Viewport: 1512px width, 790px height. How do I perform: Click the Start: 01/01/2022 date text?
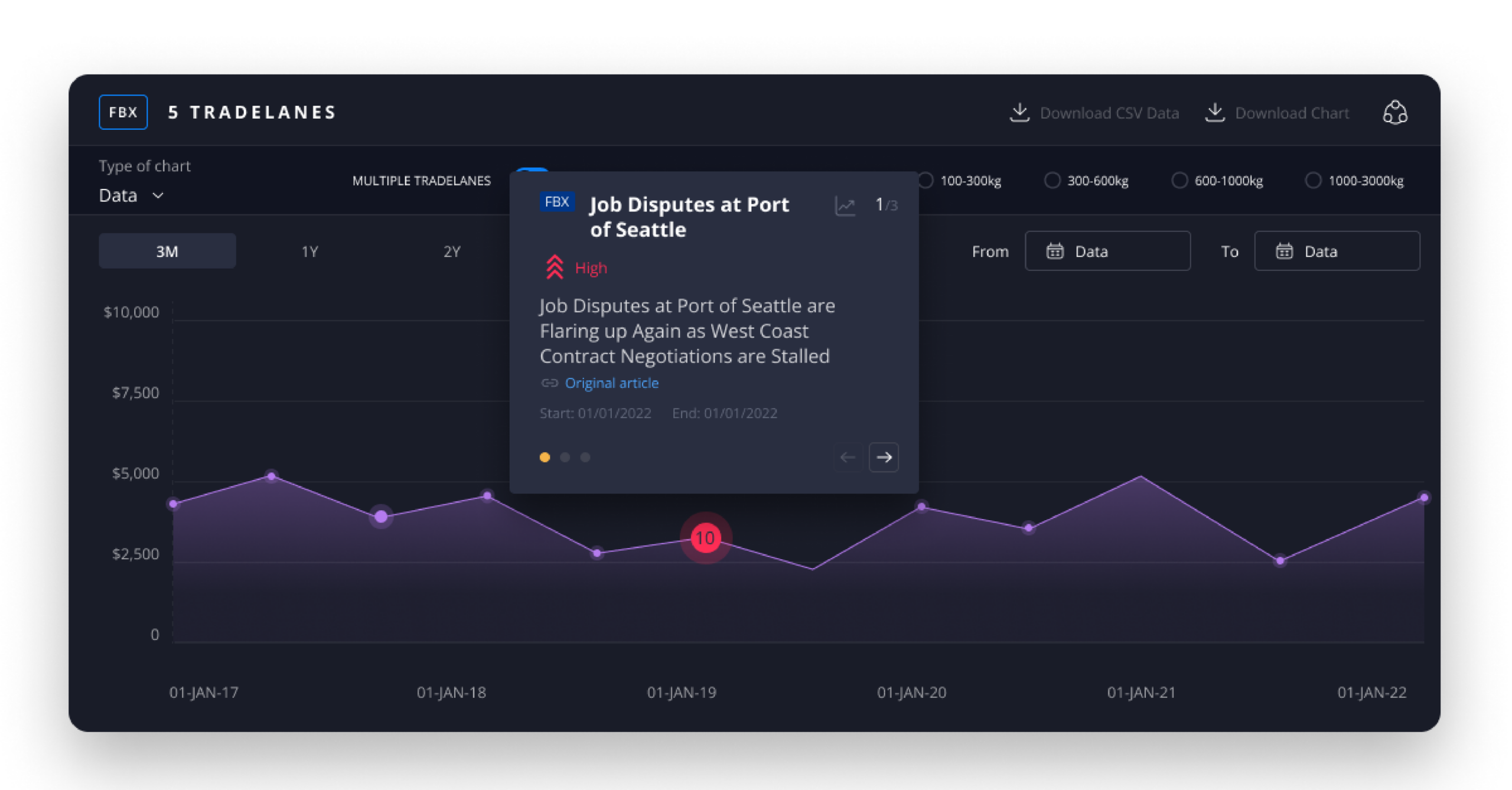[x=595, y=413]
